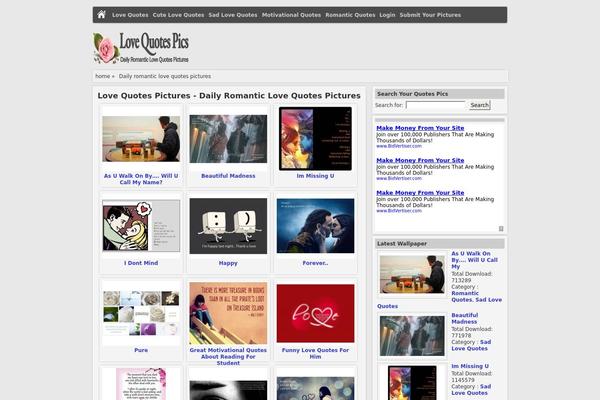Open first Make Money From Your Site ad

click(420, 128)
